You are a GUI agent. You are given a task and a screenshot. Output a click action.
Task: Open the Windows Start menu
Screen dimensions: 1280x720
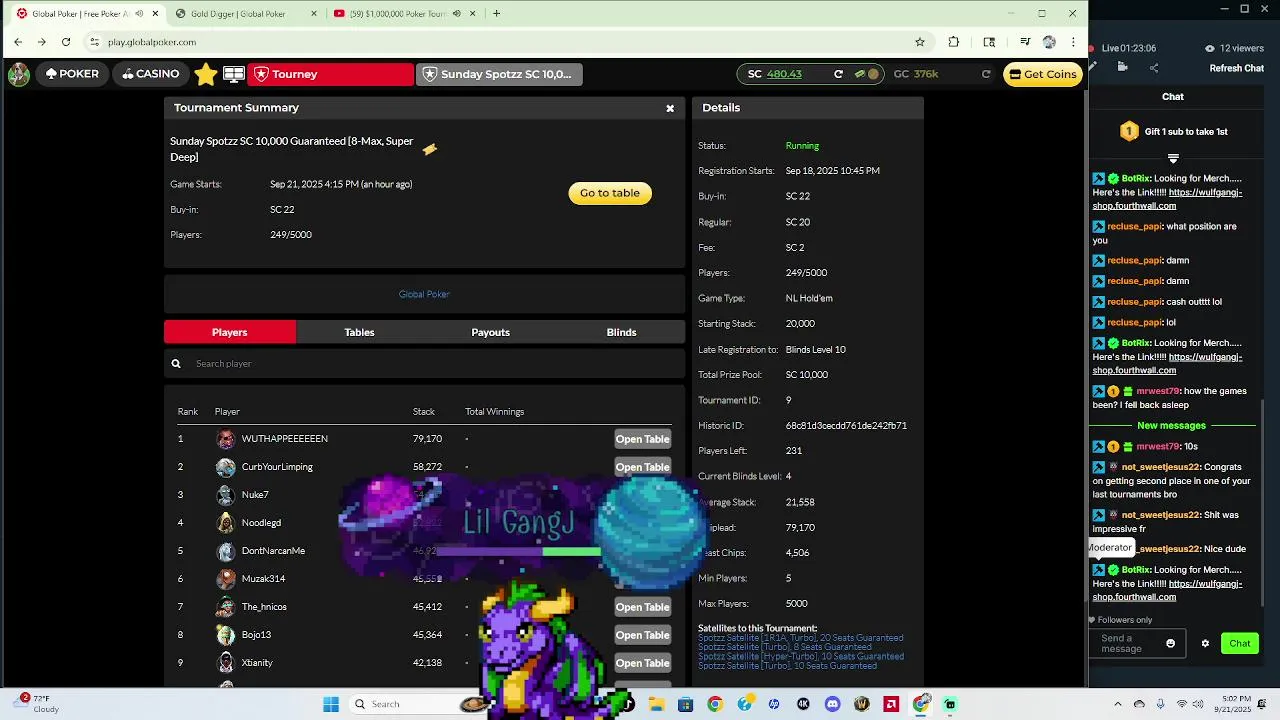[x=331, y=704]
